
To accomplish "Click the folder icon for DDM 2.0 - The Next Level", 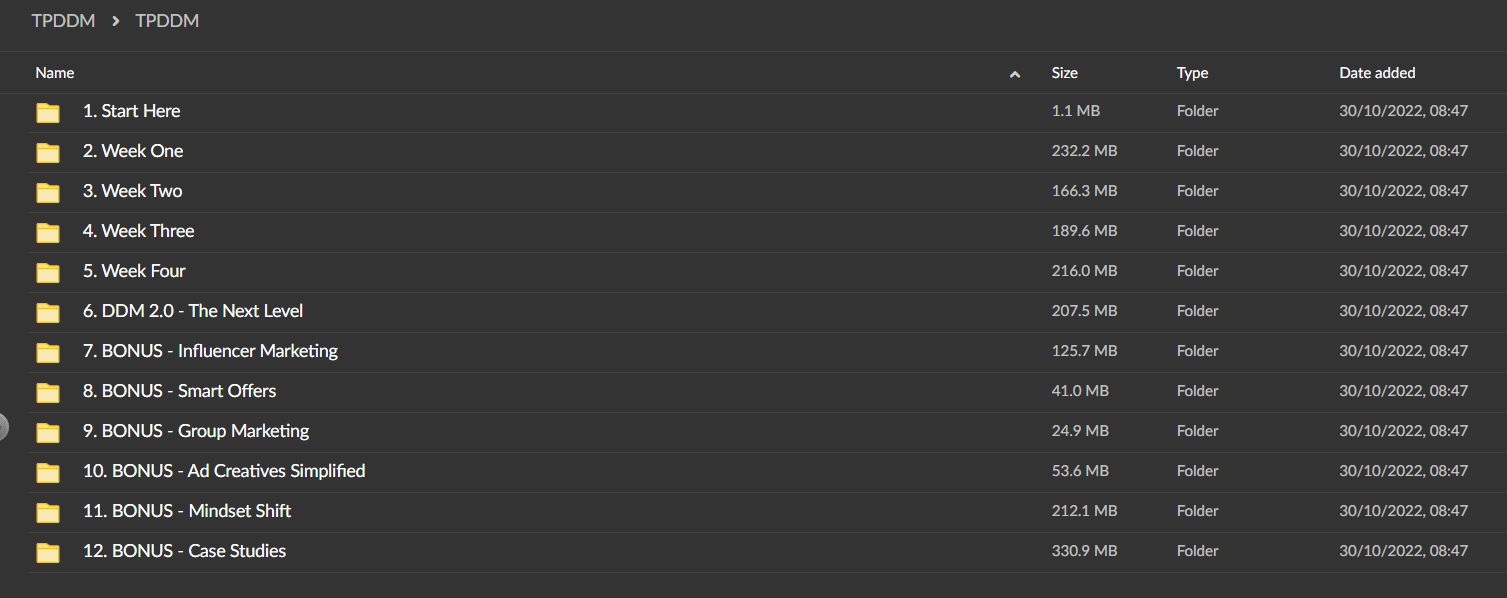I will (48, 312).
